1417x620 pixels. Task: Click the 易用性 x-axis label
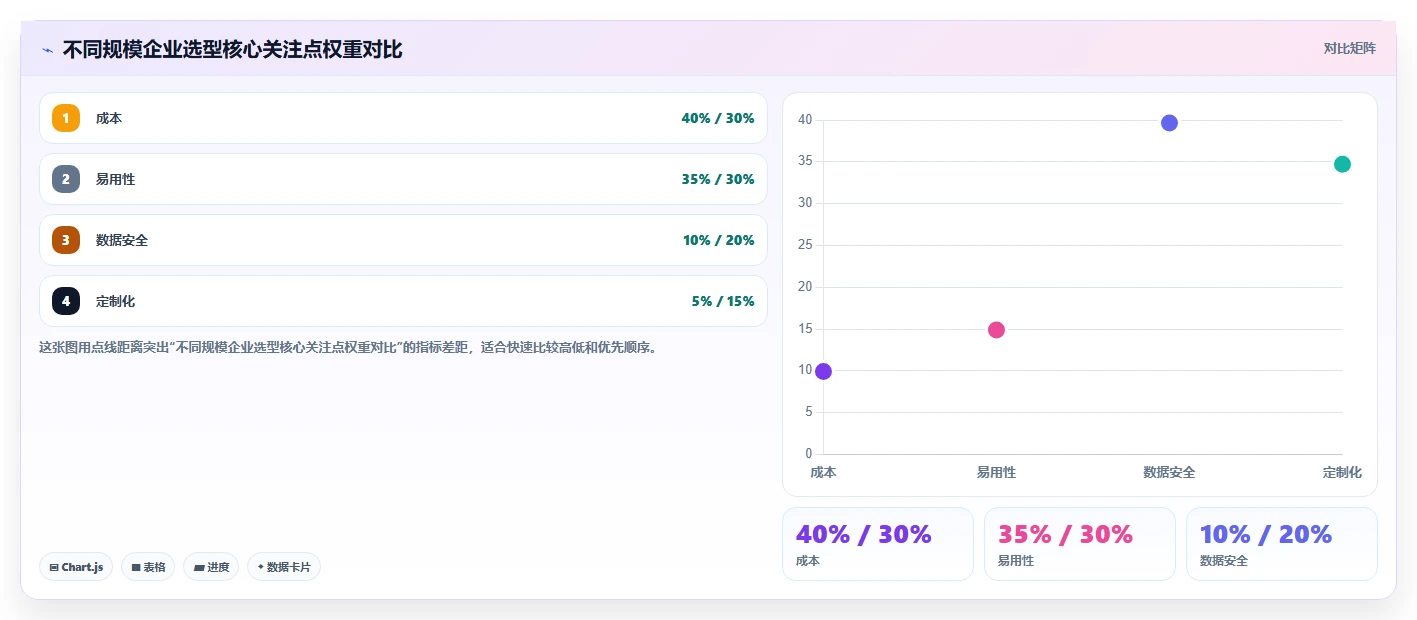[x=996, y=472]
